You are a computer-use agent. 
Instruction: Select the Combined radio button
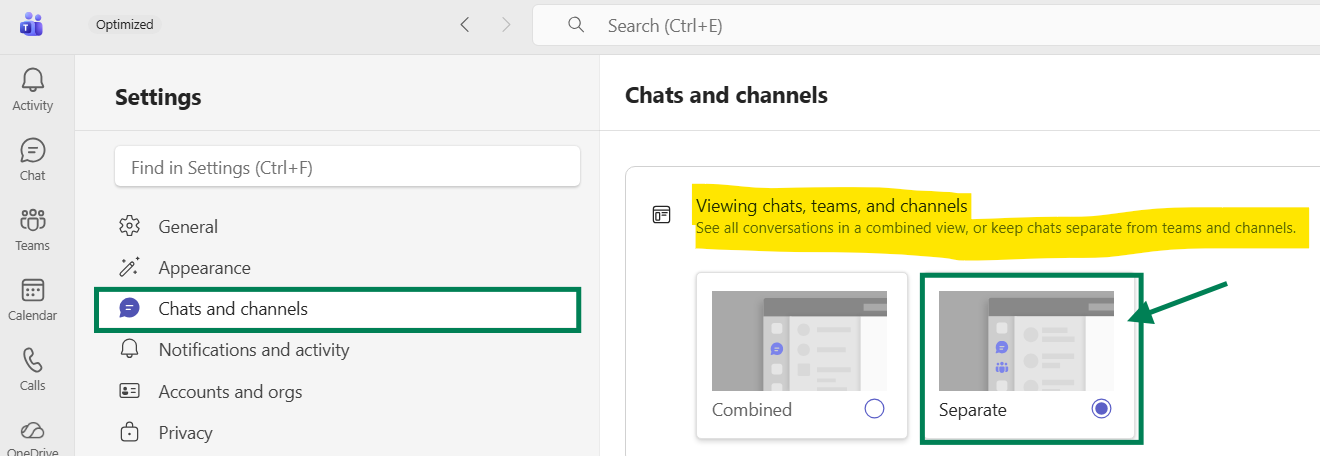pos(875,409)
